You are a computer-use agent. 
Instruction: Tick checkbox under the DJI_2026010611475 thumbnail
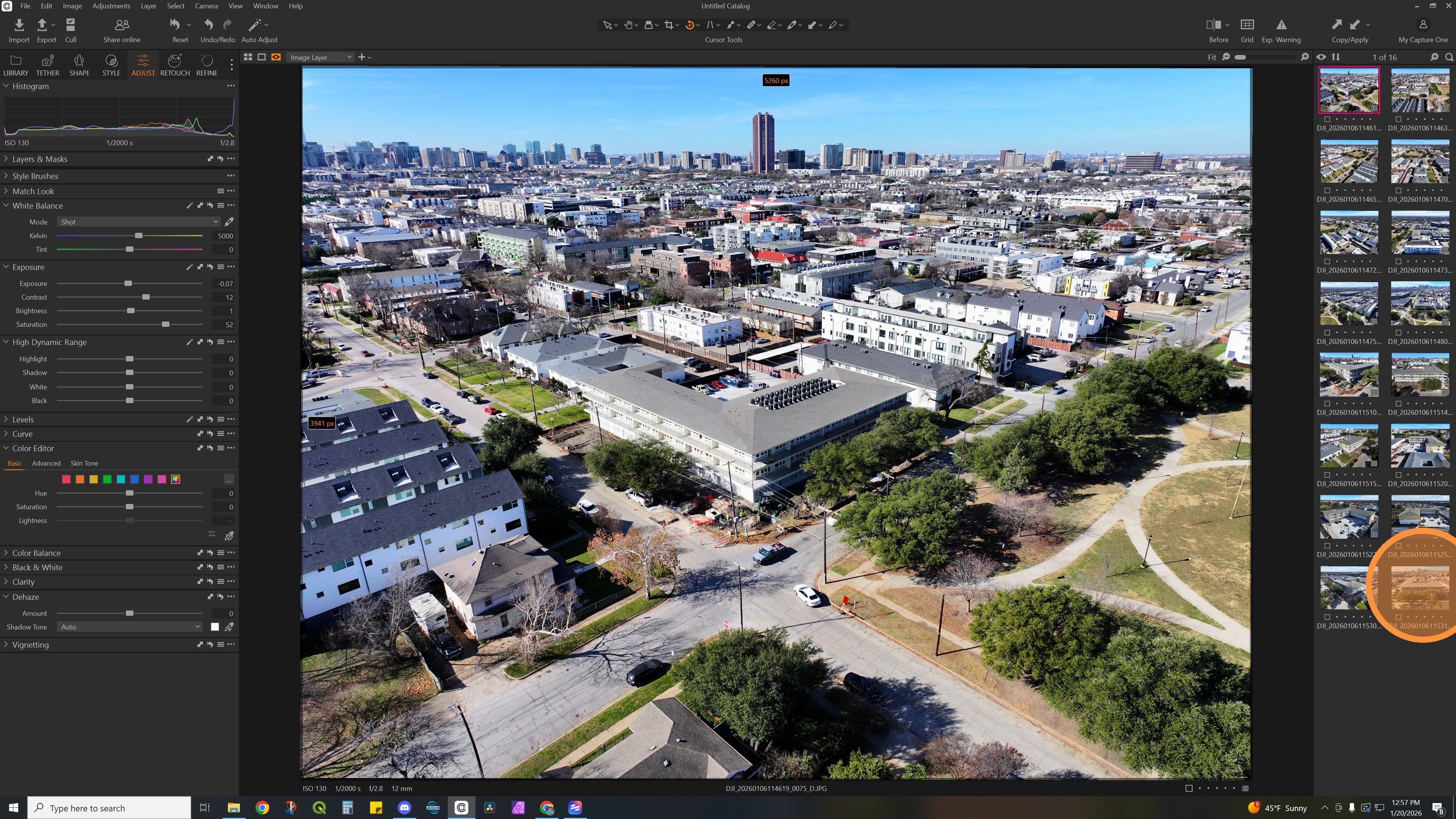pyautogui.click(x=1327, y=333)
